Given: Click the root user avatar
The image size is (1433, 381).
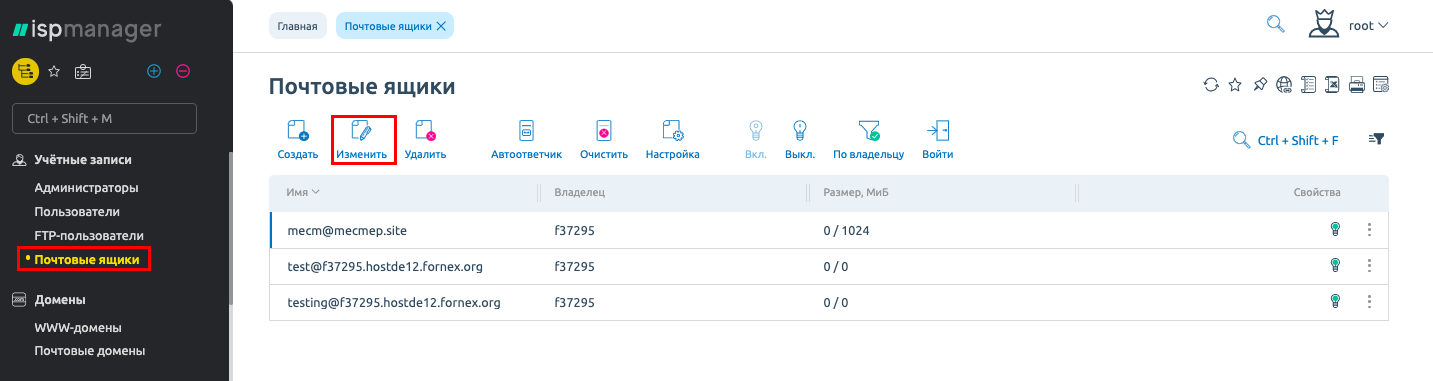Looking at the screenshot, I should (1324, 24).
